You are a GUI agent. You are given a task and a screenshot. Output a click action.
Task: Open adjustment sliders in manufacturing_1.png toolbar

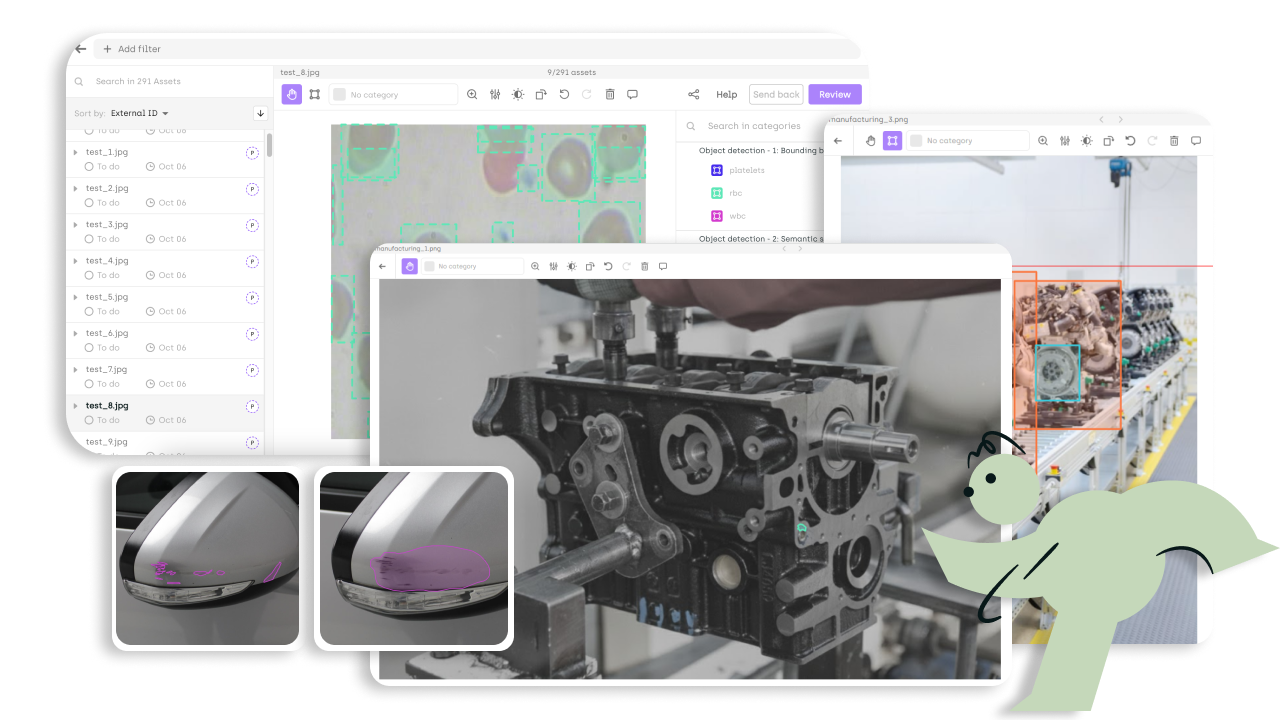[553, 266]
